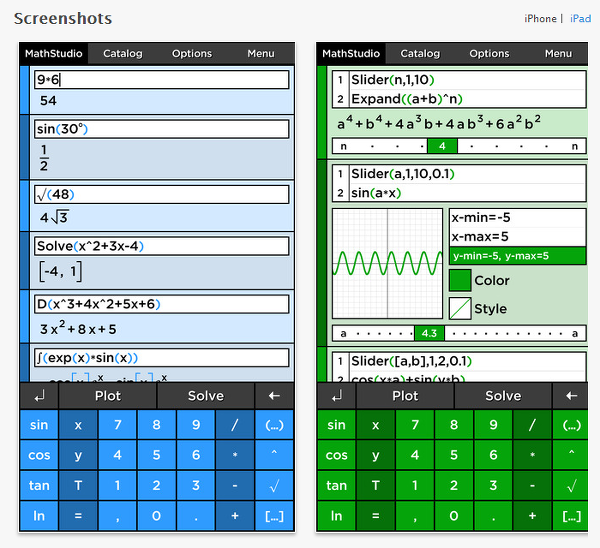Image resolution: width=600 pixels, height=548 pixels.
Task: Tap the T key on blue keypad
Action: tap(78, 486)
